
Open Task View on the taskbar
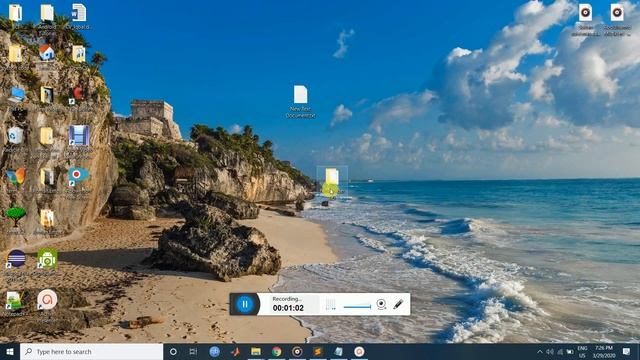click(193, 351)
